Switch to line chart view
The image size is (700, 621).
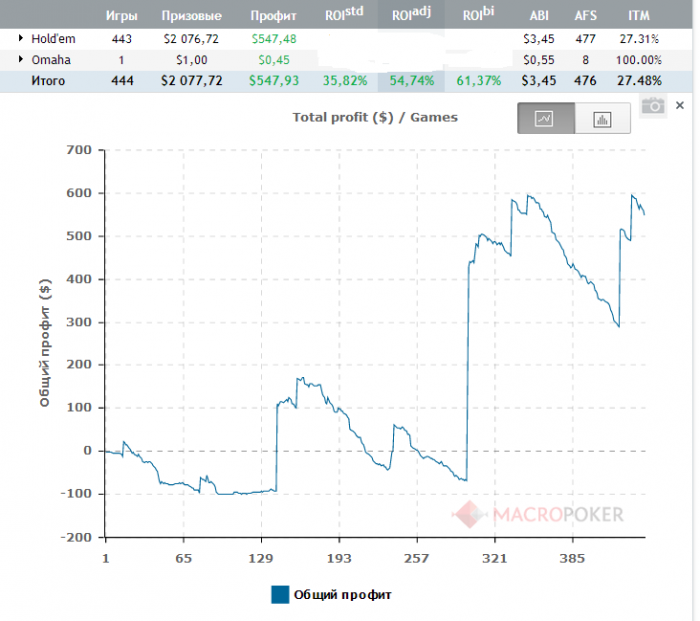[546, 118]
